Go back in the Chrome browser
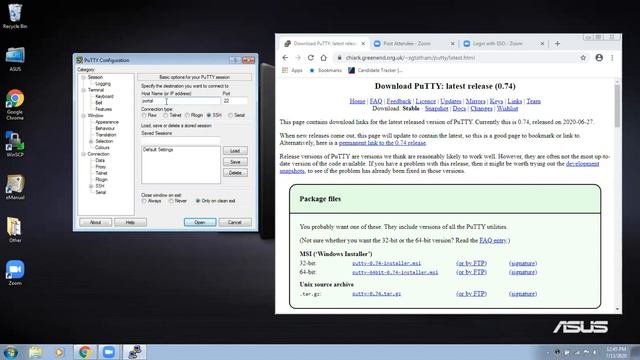This screenshot has width=640, height=360. pyautogui.click(x=285, y=58)
